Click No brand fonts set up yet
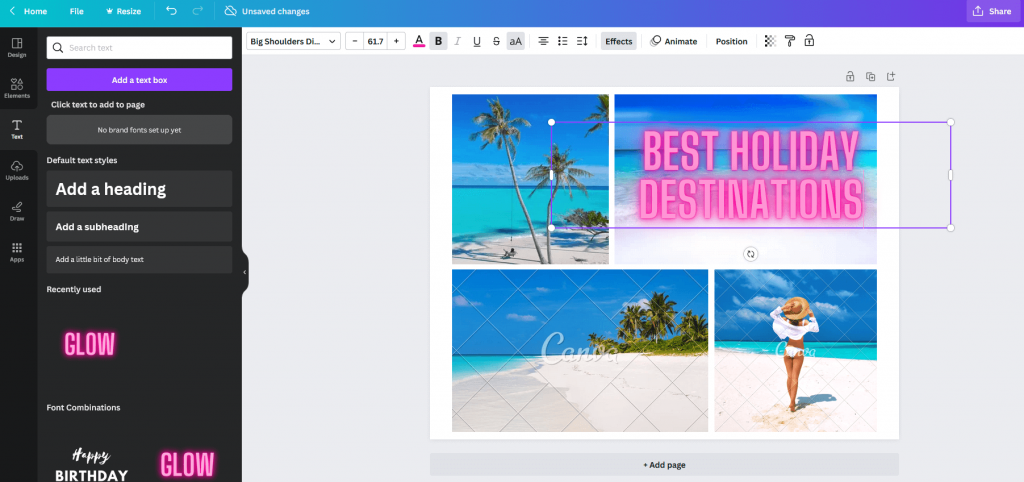The image size is (1024, 482). click(139, 130)
